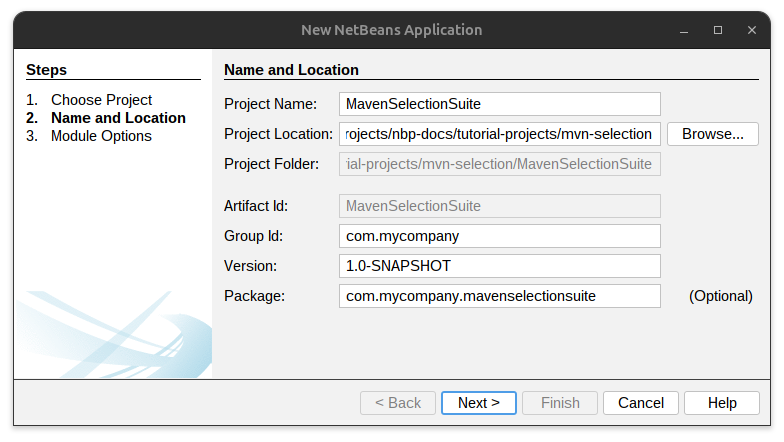Click the dialog title bar text

click(x=392, y=30)
